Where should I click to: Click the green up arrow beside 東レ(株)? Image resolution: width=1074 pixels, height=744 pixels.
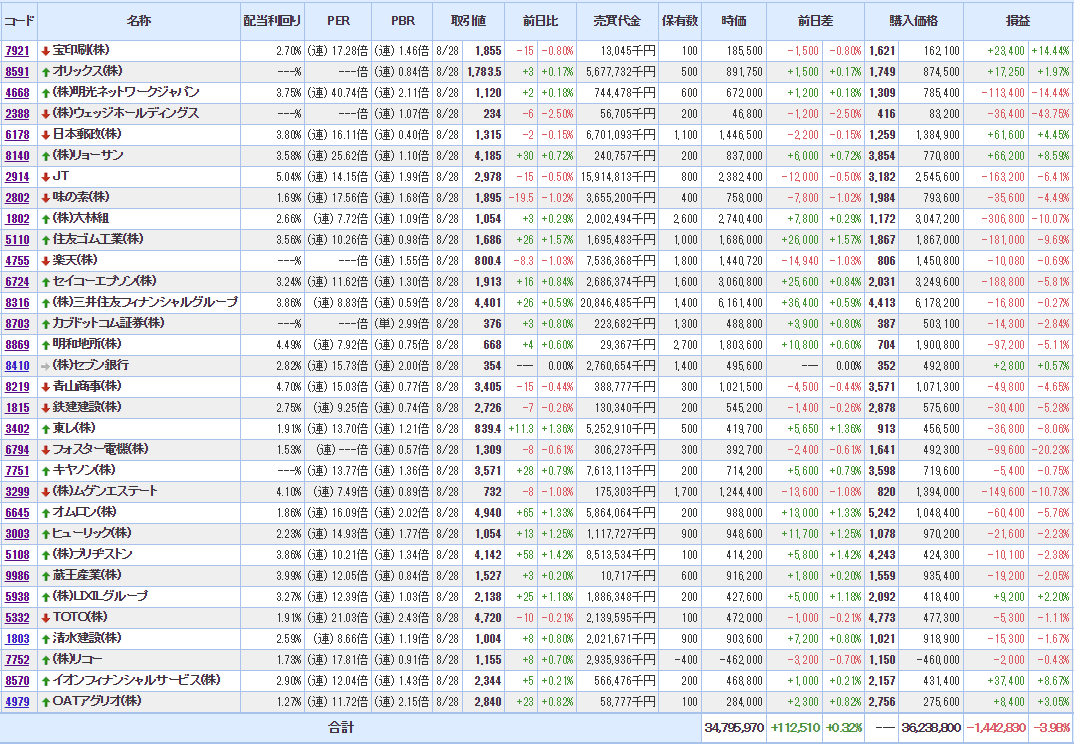pyautogui.click(x=46, y=428)
